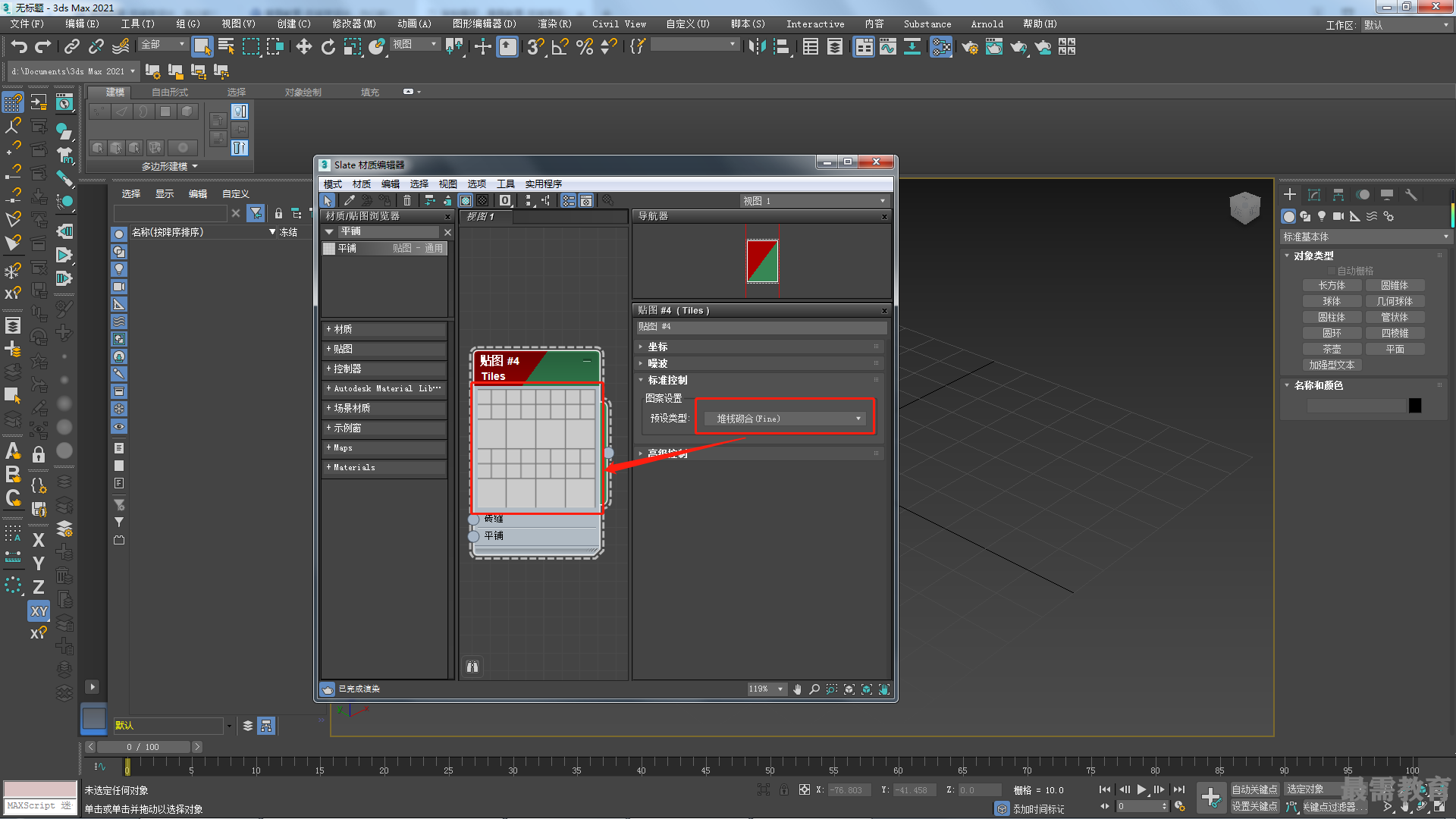Image resolution: width=1456 pixels, height=819 pixels.
Task: Open the 全部 selection filter dropdown
Action: pos(163,45)
